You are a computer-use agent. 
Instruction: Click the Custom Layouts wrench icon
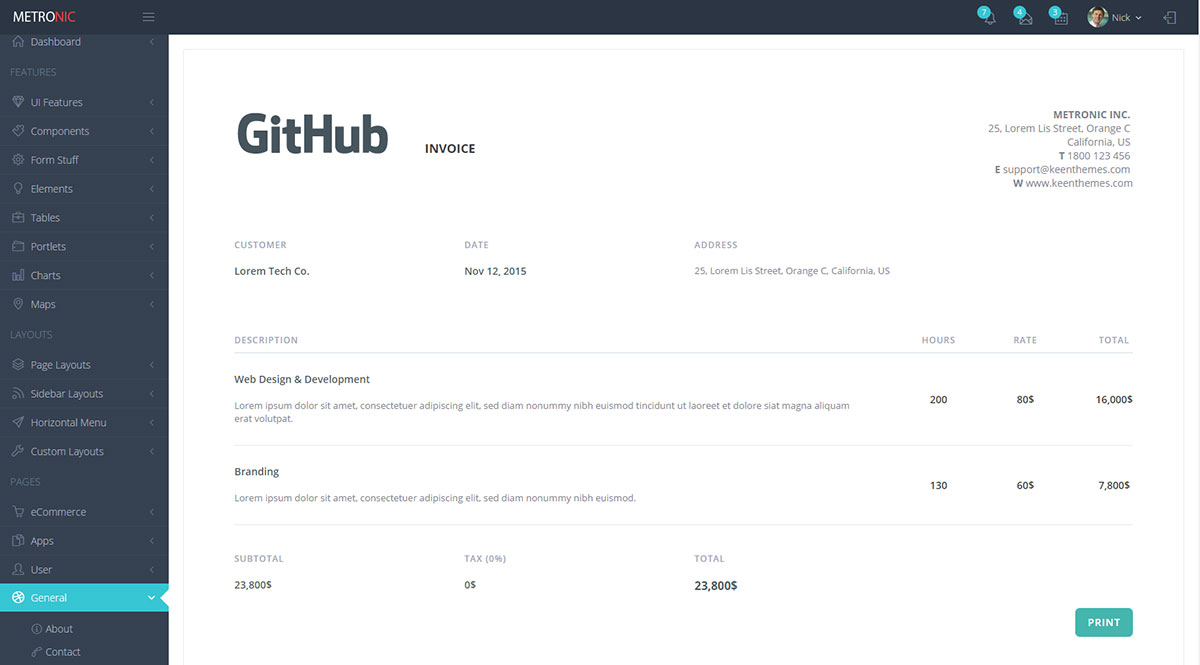point(18,451)
